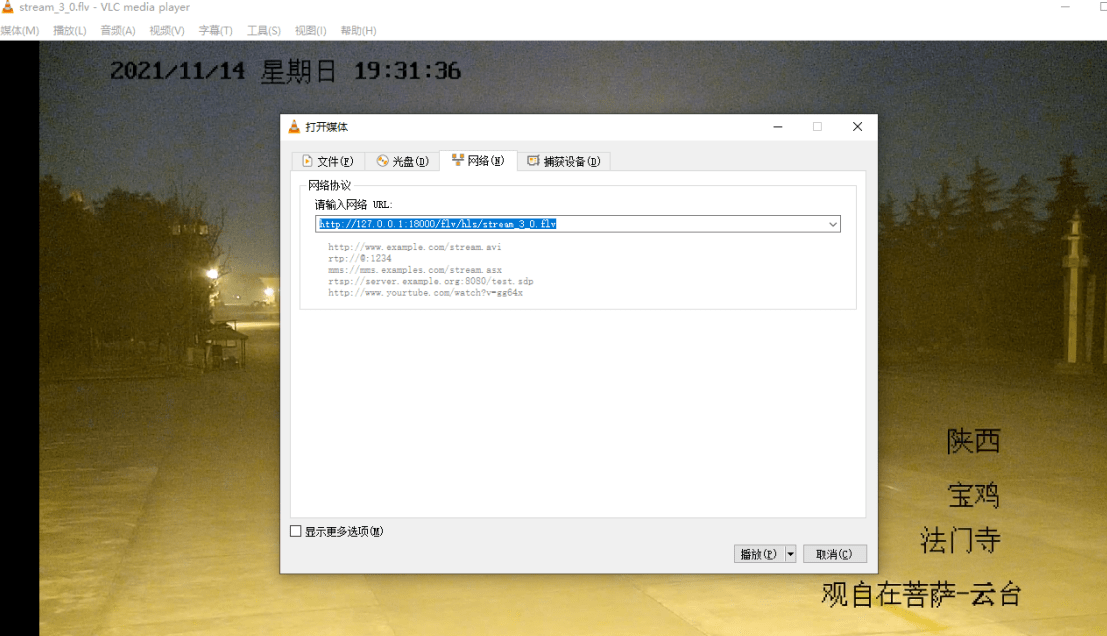Expand the network URL history dropdown
Image resolution: width=1107 pixels, height=636 pixels.
tap(832, 224)
